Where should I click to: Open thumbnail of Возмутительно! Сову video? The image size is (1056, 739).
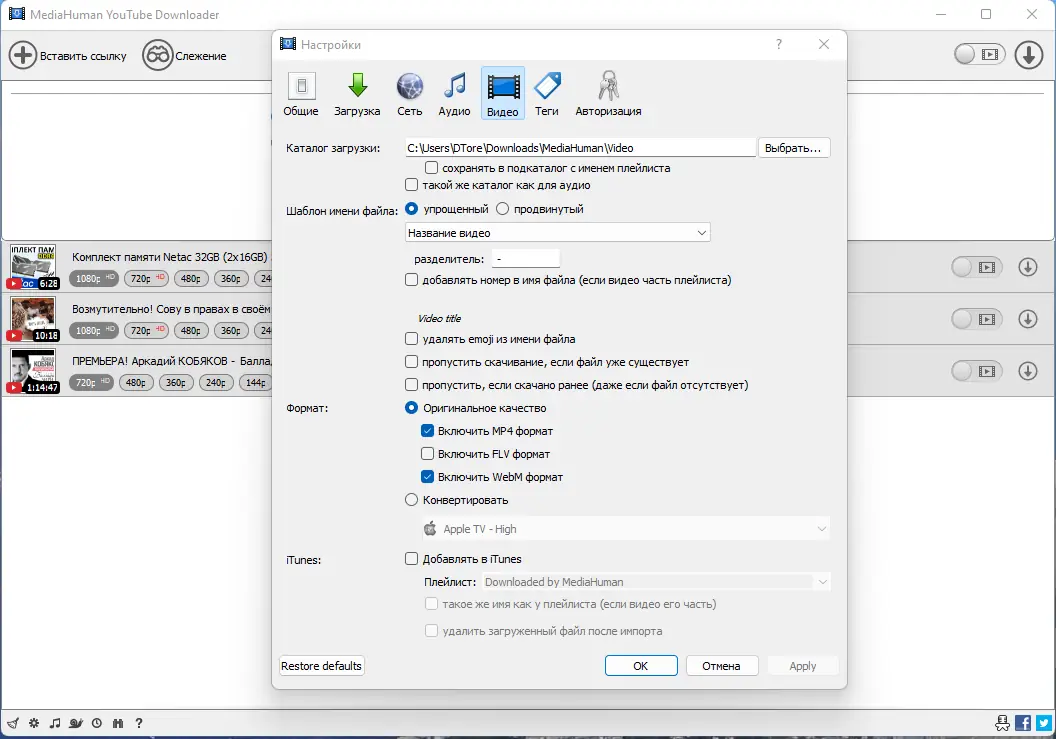pyautogui.click(x=32, y=319)
